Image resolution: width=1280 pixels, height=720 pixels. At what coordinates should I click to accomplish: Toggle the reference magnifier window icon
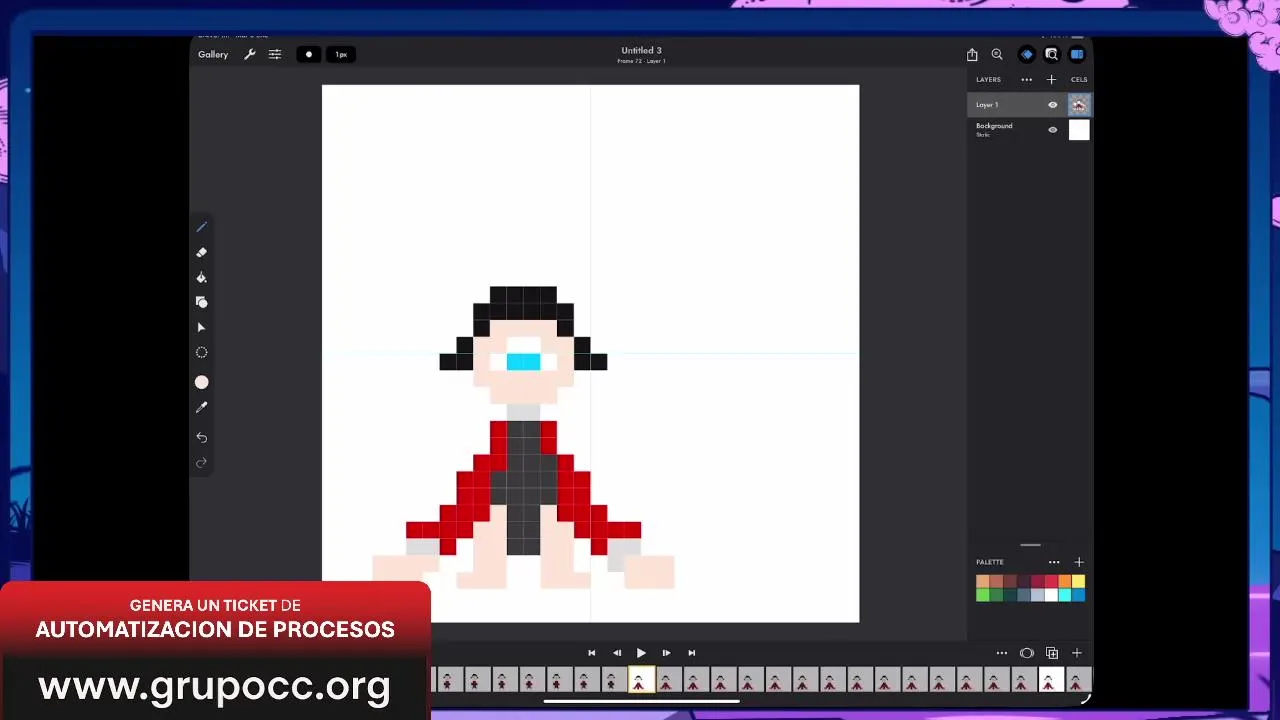click(x=1052, y=54)
